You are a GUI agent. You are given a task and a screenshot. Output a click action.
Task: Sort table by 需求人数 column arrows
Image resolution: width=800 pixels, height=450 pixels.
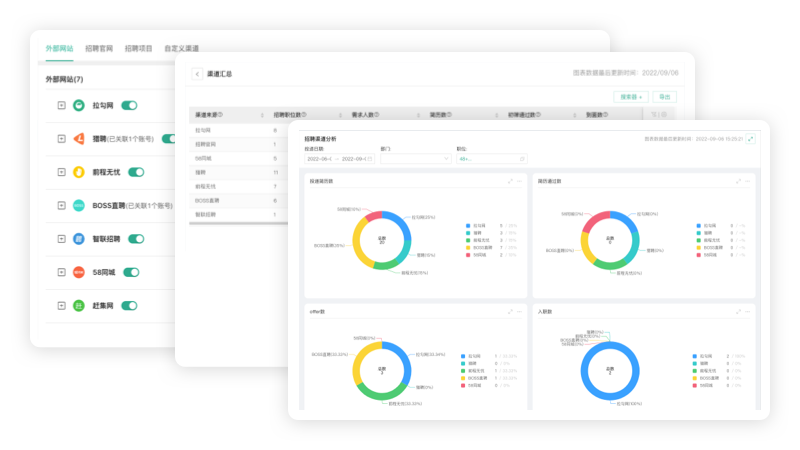click(x=418, y=115)
